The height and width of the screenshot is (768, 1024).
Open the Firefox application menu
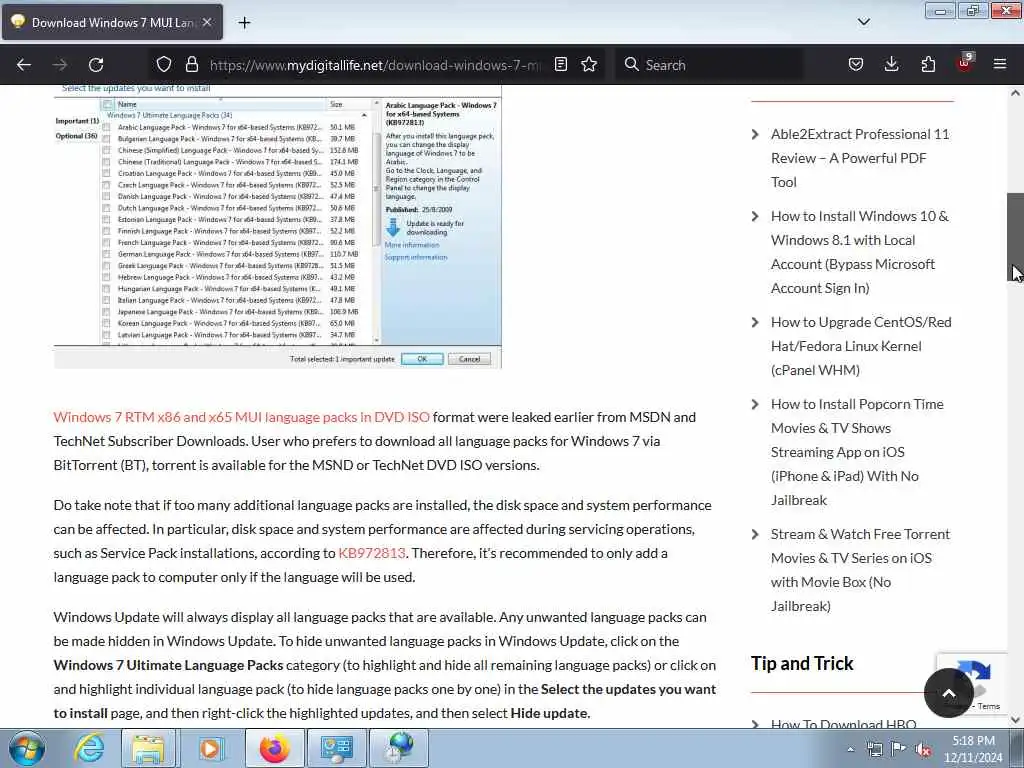point(1000,65)
